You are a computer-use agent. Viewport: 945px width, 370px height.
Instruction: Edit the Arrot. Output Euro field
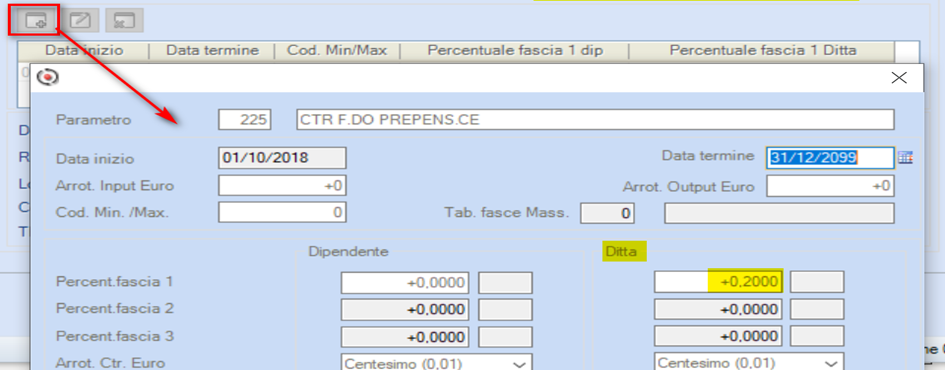coord(830,186)
